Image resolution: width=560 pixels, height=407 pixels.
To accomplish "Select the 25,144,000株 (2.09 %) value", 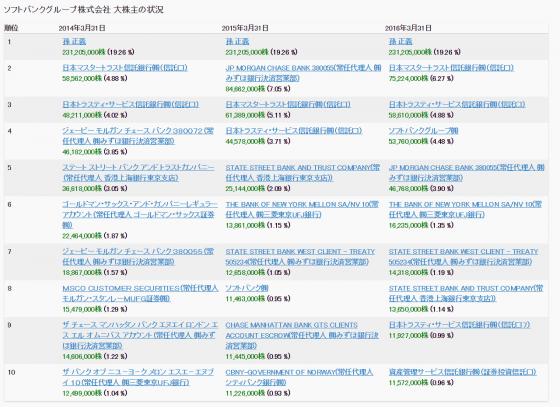I will 258,189.
